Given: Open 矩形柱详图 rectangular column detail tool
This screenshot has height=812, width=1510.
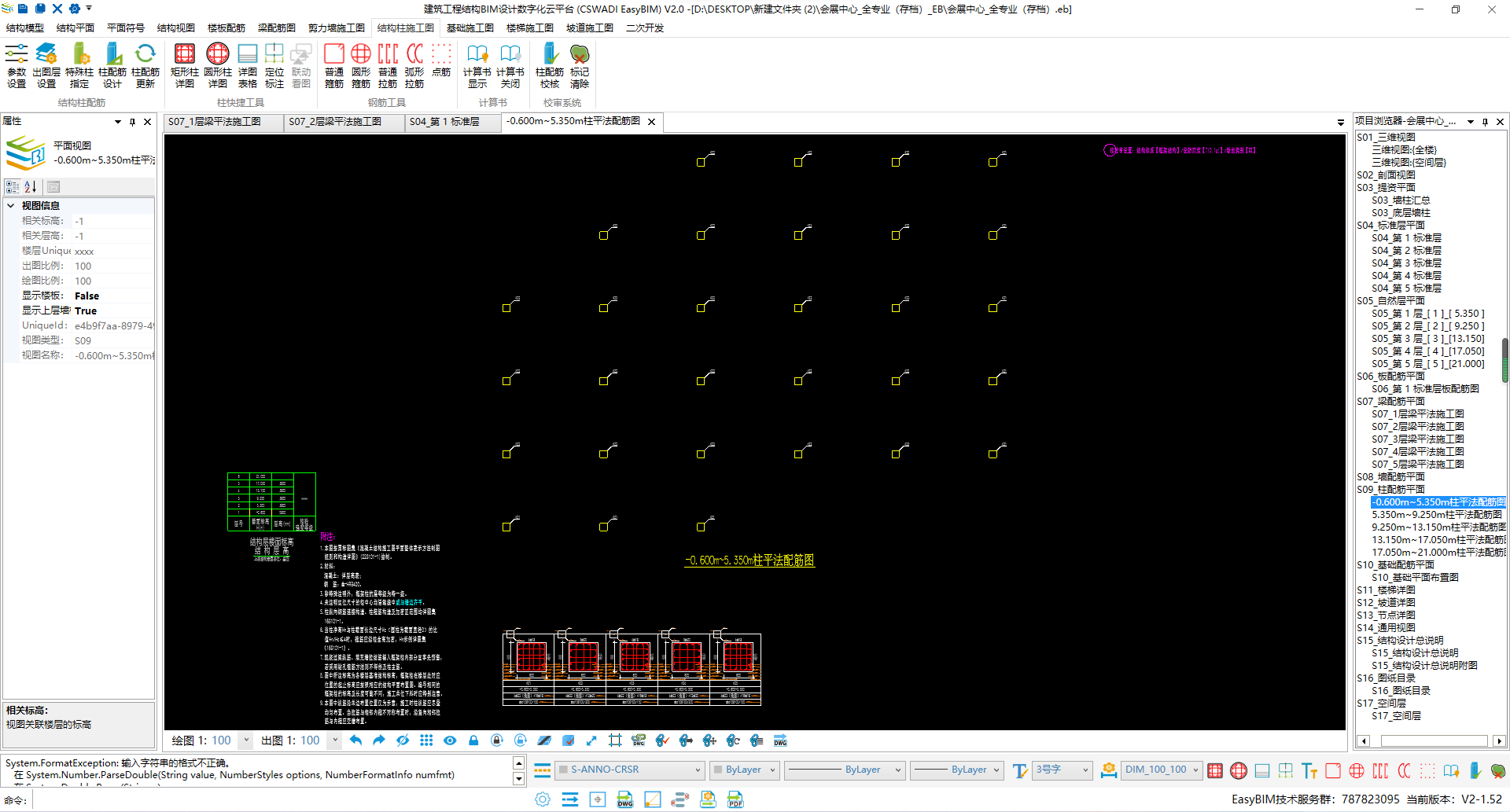Looking at the screenshot, I should pyautogui.click(x=184, y=64).
